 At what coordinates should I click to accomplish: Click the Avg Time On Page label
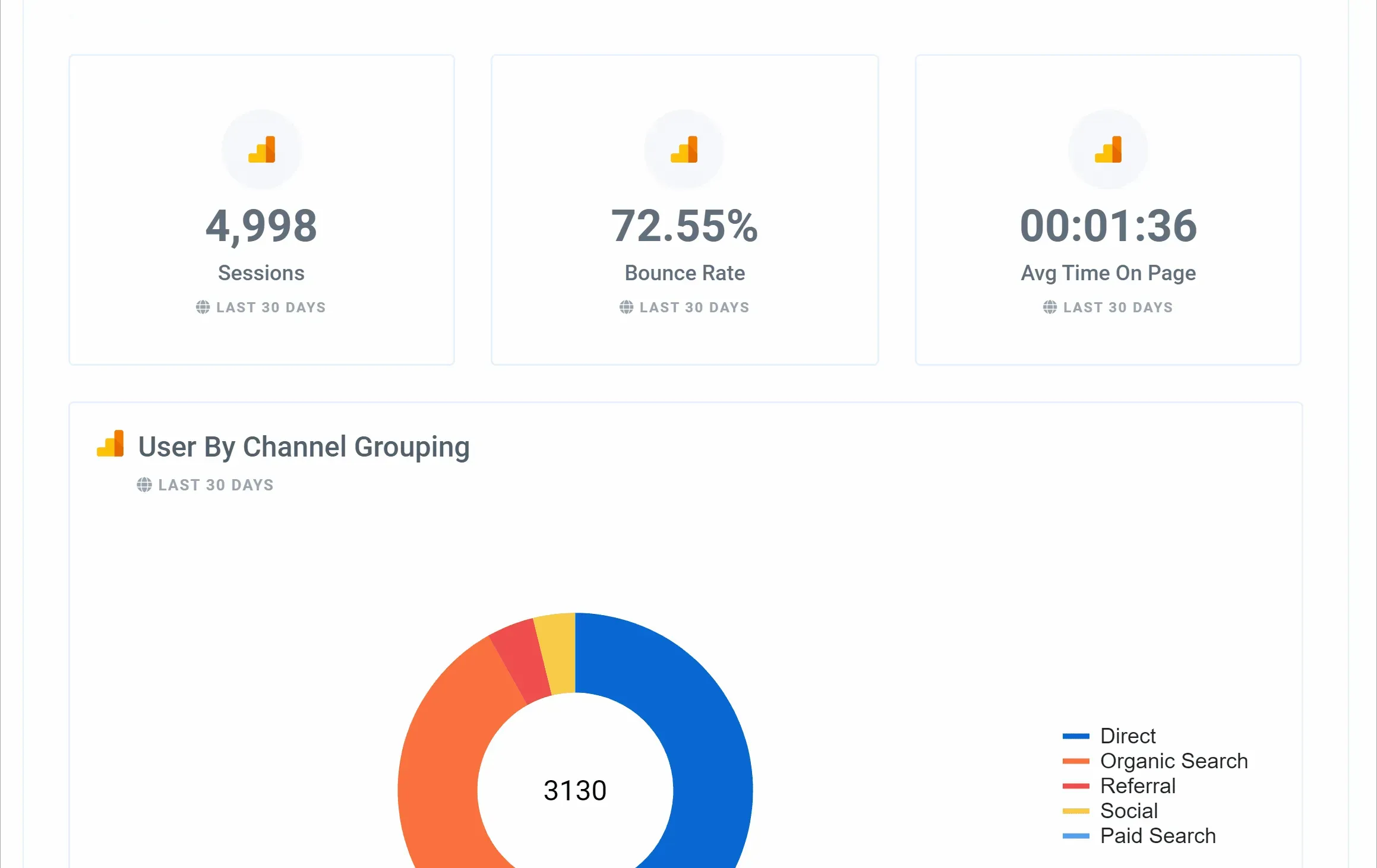(1108, 273)
